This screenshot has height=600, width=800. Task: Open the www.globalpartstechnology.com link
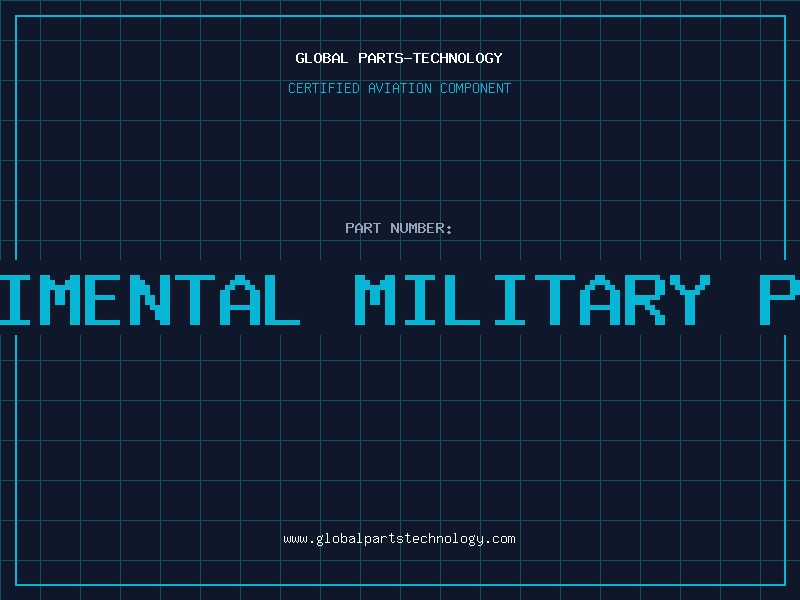click(399, 539)
